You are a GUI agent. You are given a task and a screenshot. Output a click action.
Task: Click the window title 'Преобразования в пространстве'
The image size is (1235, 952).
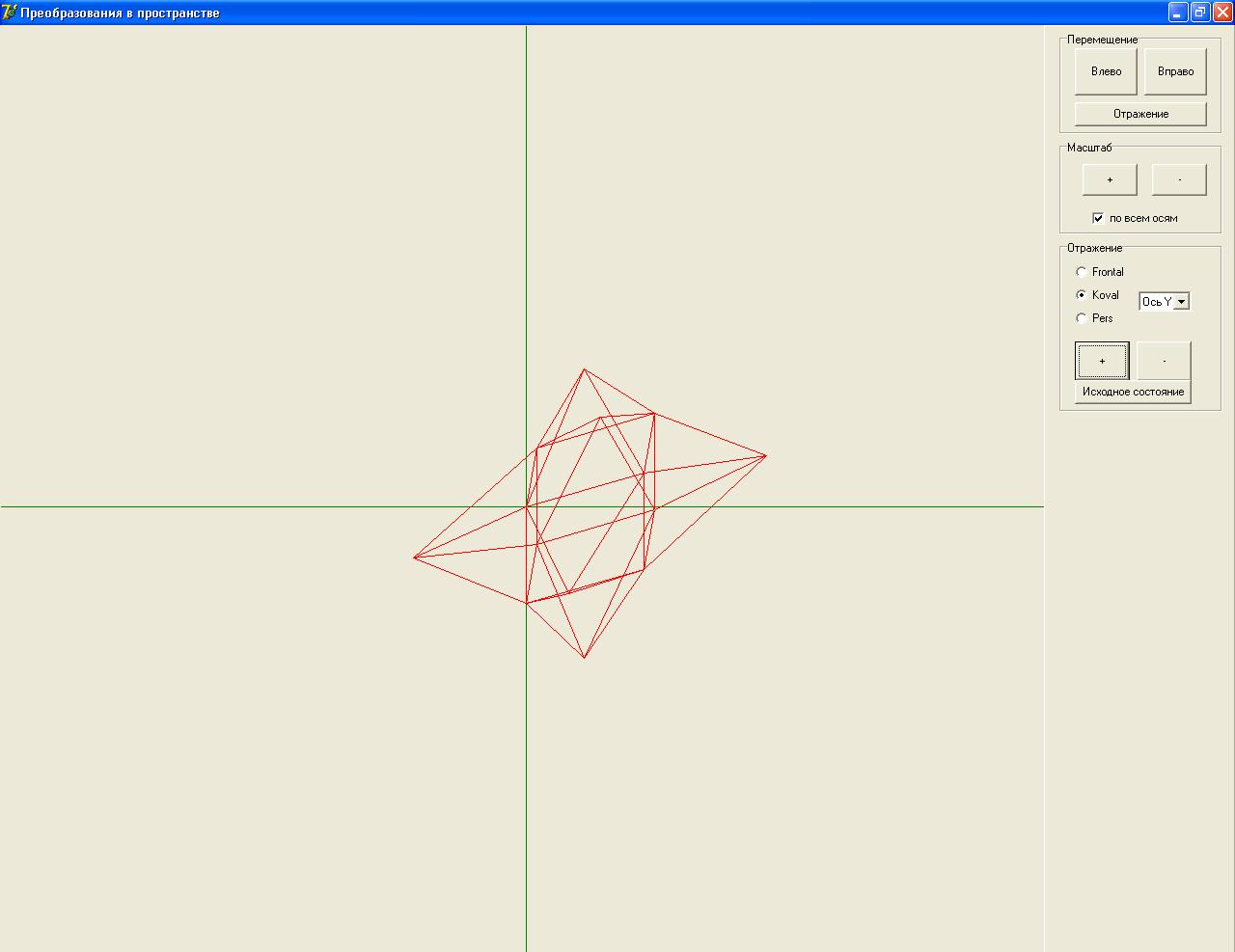(x=121, y=13)
